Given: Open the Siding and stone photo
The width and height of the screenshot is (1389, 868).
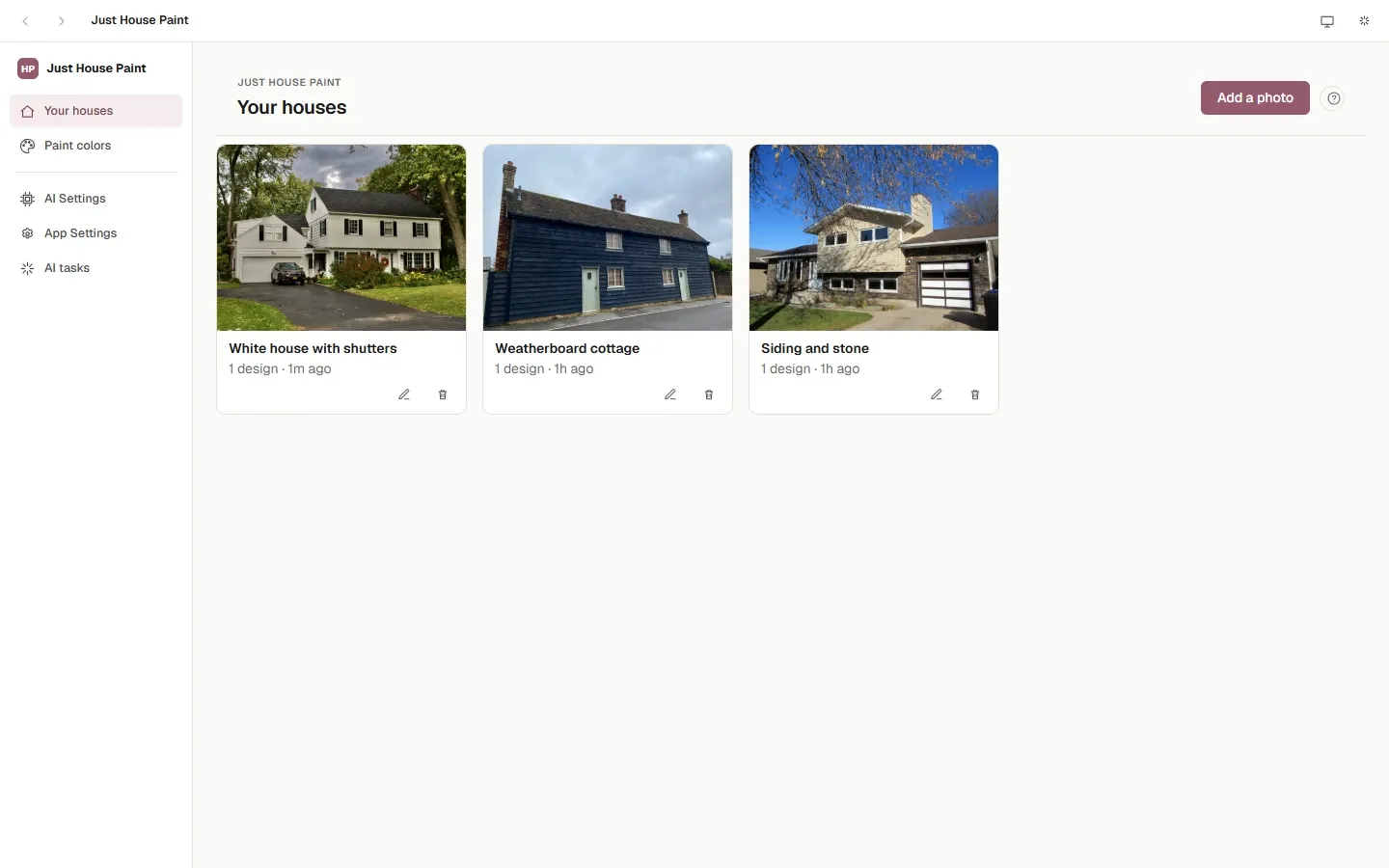Looking at the screenshot, I should [874, 238].
